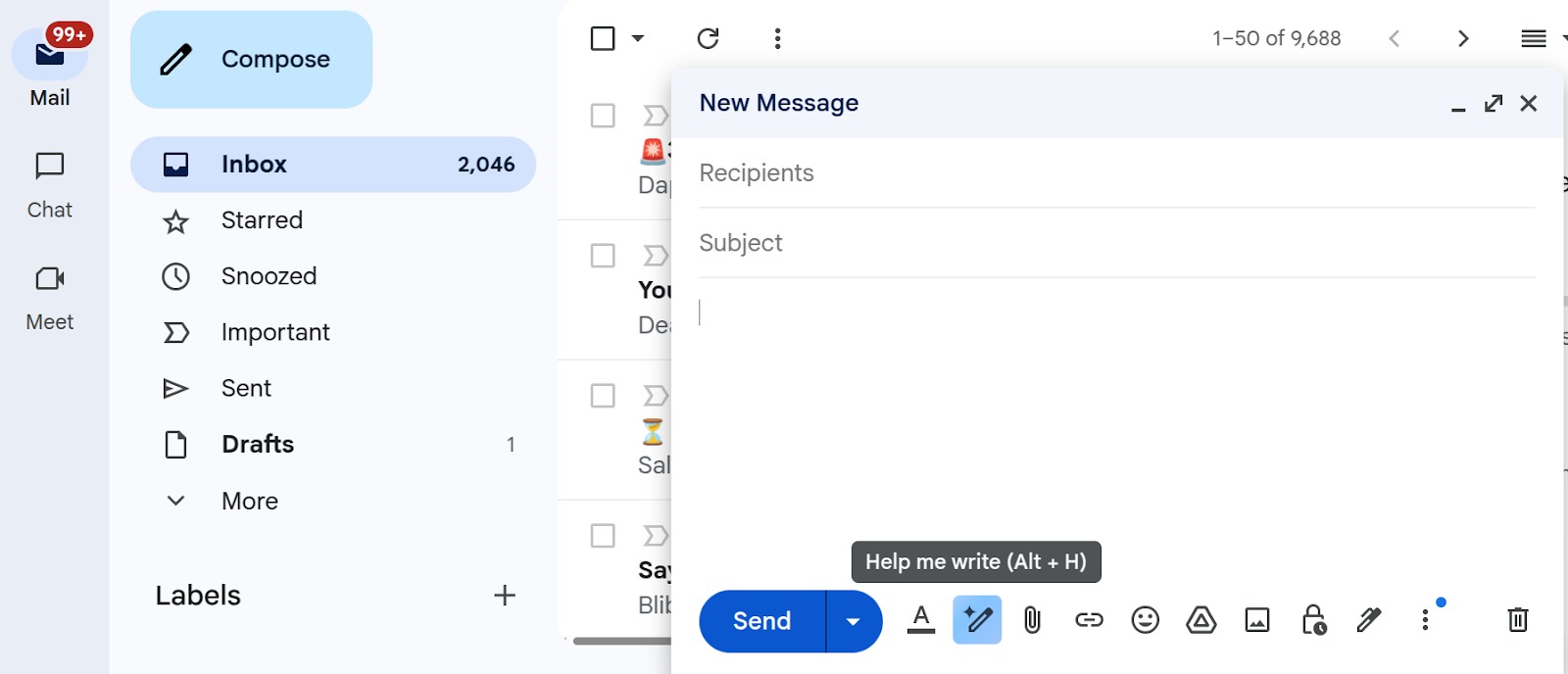Viewport: 1568px width, 674px height.
Task: Open the emoji picker
Action: tap(1145, 620)
